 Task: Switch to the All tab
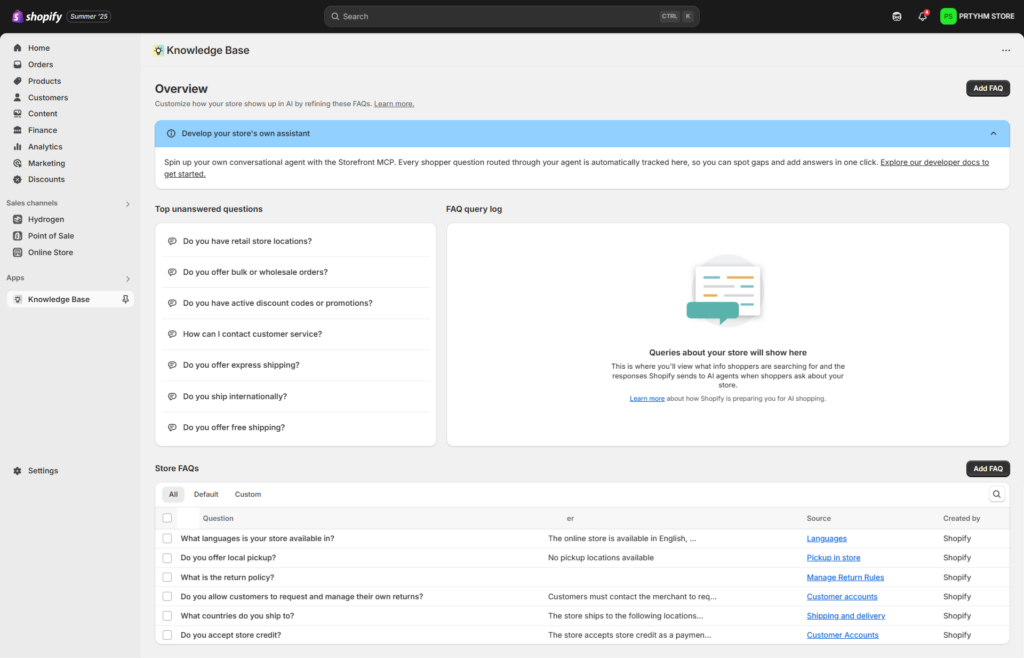173,494
